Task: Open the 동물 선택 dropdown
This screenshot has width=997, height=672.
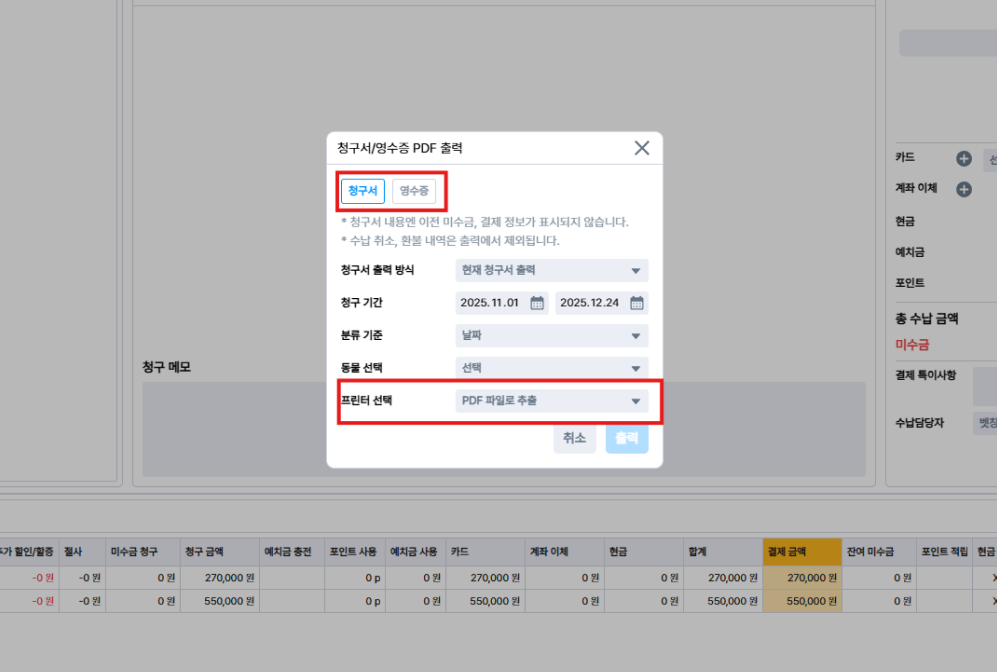Action: pyautogui.click(x=552, y=368)
